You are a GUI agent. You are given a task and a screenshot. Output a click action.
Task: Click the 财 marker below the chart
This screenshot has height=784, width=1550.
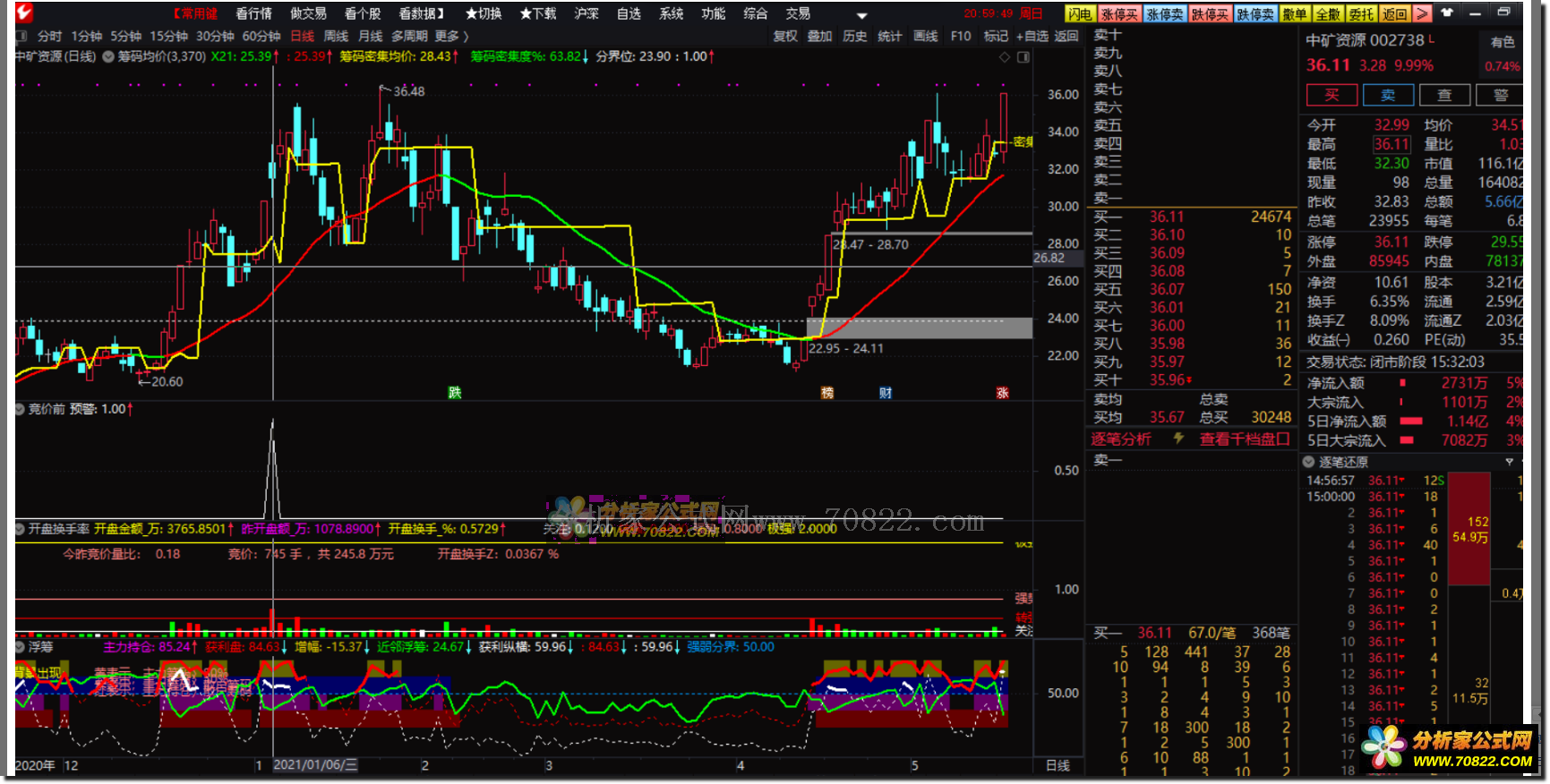[x=885, y=393]
